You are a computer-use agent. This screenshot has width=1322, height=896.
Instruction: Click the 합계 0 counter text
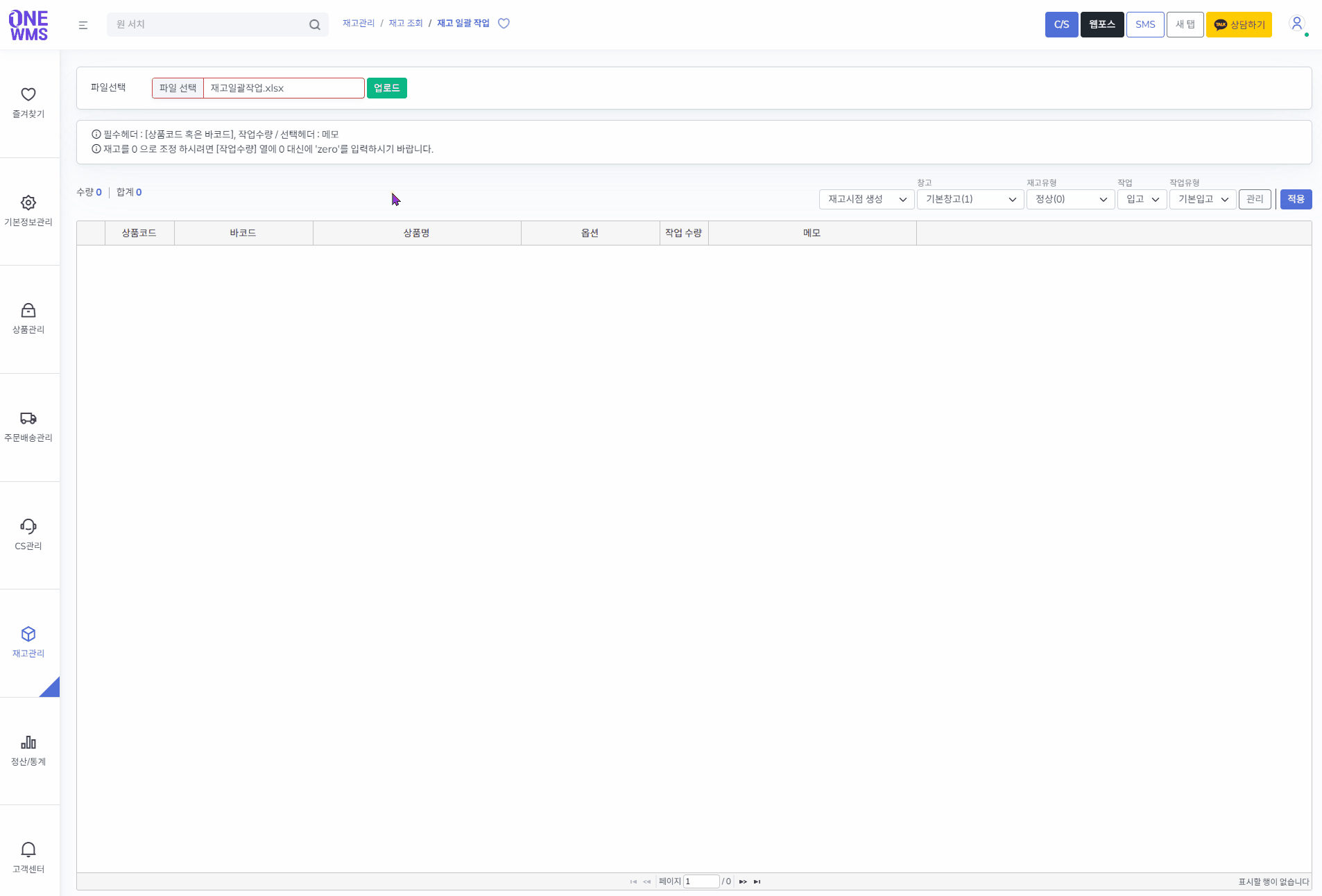129,192
